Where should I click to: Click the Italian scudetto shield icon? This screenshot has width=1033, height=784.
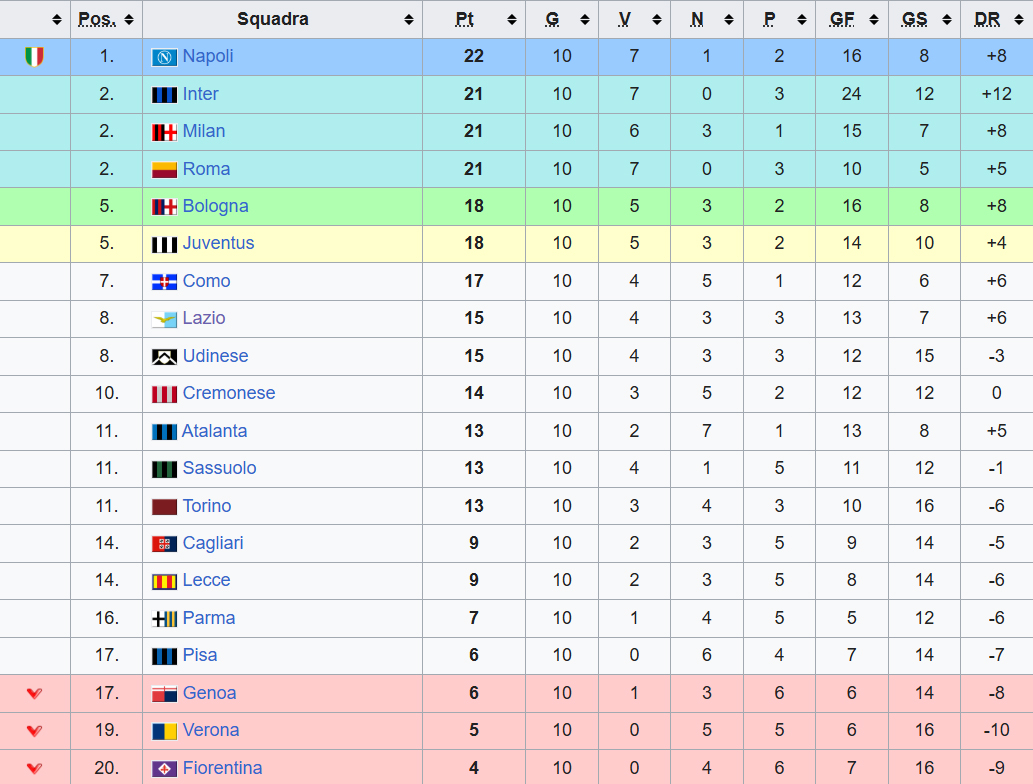coord(34,57)
